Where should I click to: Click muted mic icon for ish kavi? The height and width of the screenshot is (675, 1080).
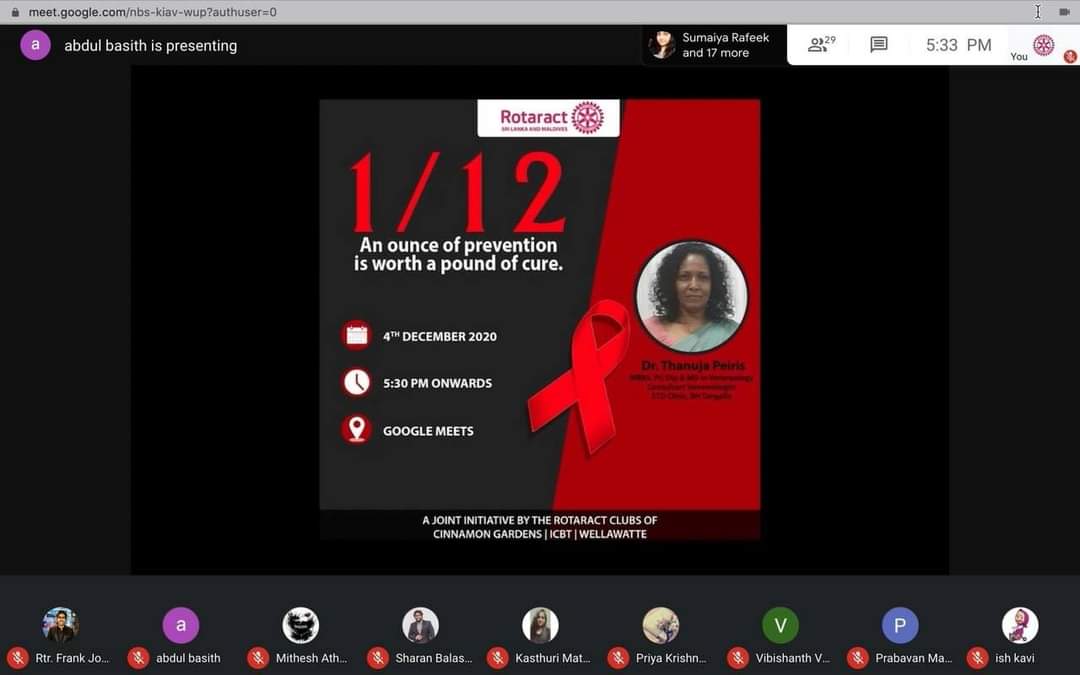click(x=977, y=658)
